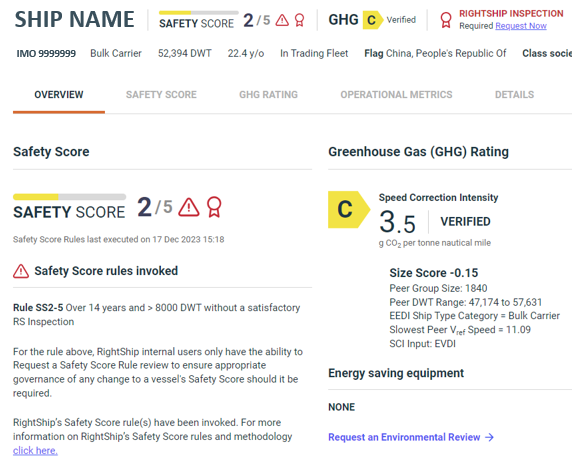The width and height of the screenshot is (582, 465).
Task: Click the large safety score progress bar
Action: 69,197
